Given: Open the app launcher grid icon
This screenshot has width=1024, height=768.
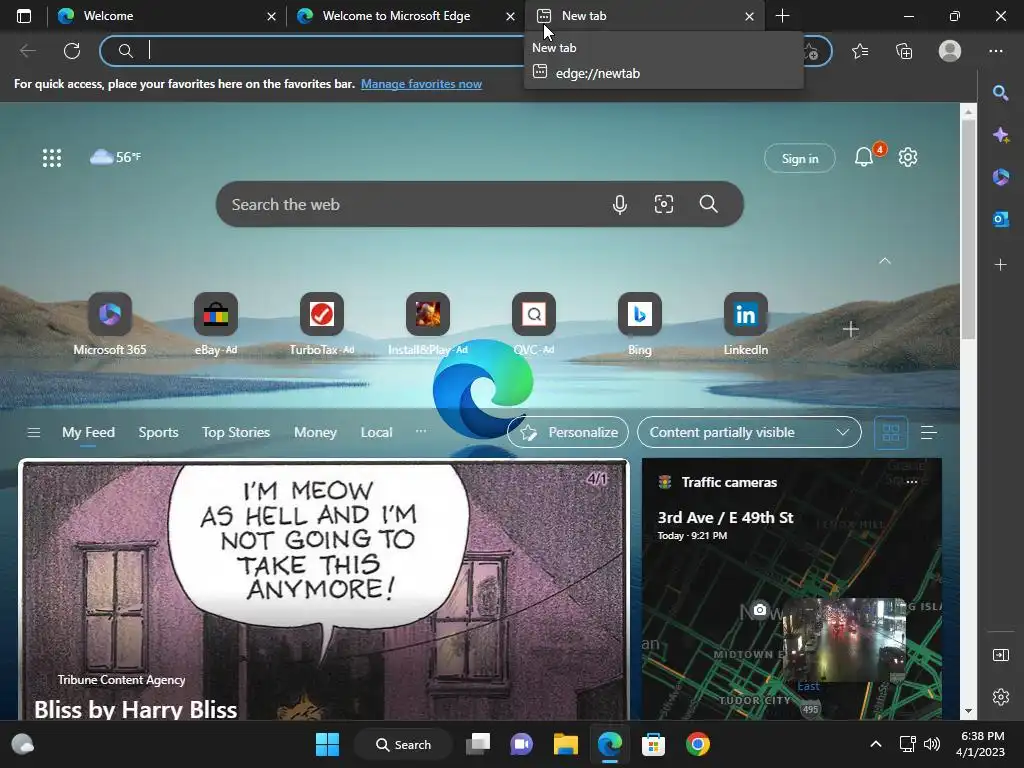Looking at the screenshot, I should tap(52, 157).
